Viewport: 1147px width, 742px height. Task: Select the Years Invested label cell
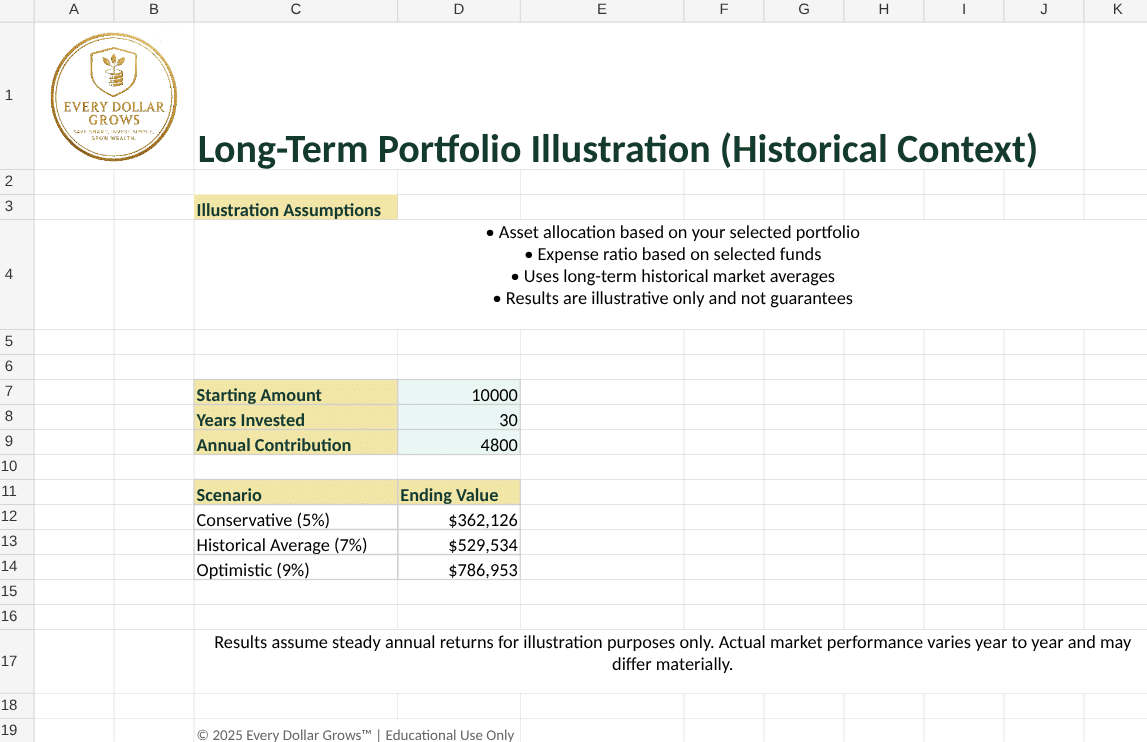pyautogui.click(x=296, y=417)
